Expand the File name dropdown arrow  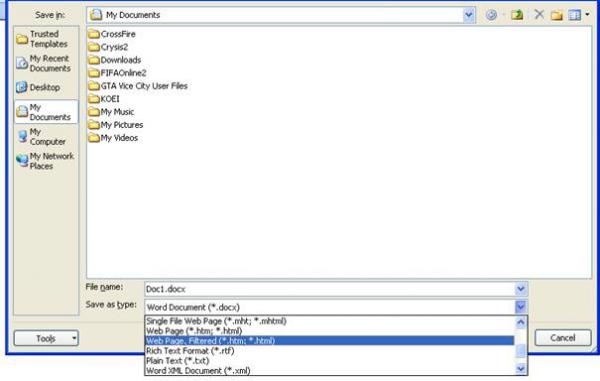(521, 289)
